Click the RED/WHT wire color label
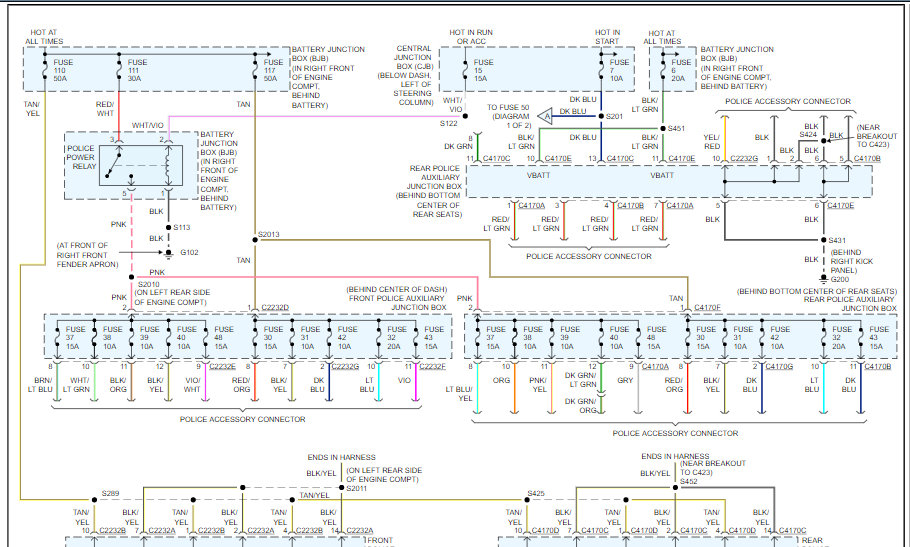Screen dimensions: 910x547 point(105,109)
